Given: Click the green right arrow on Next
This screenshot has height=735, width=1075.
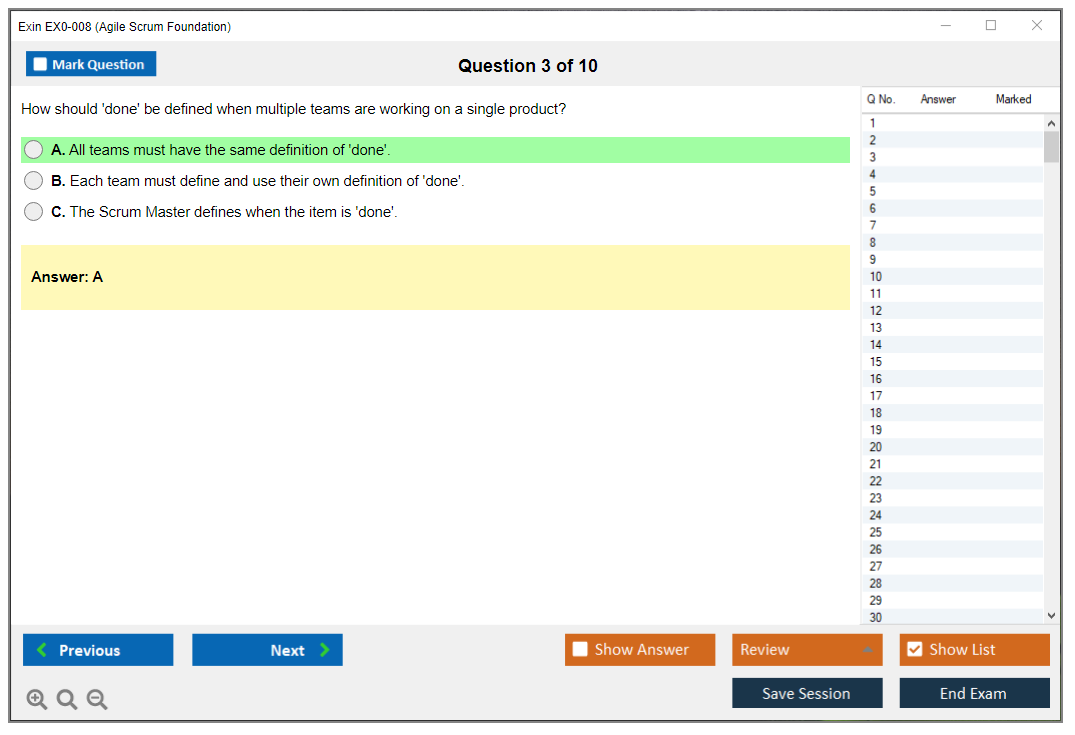Looking at the screenshot, I should coord(325,650).
